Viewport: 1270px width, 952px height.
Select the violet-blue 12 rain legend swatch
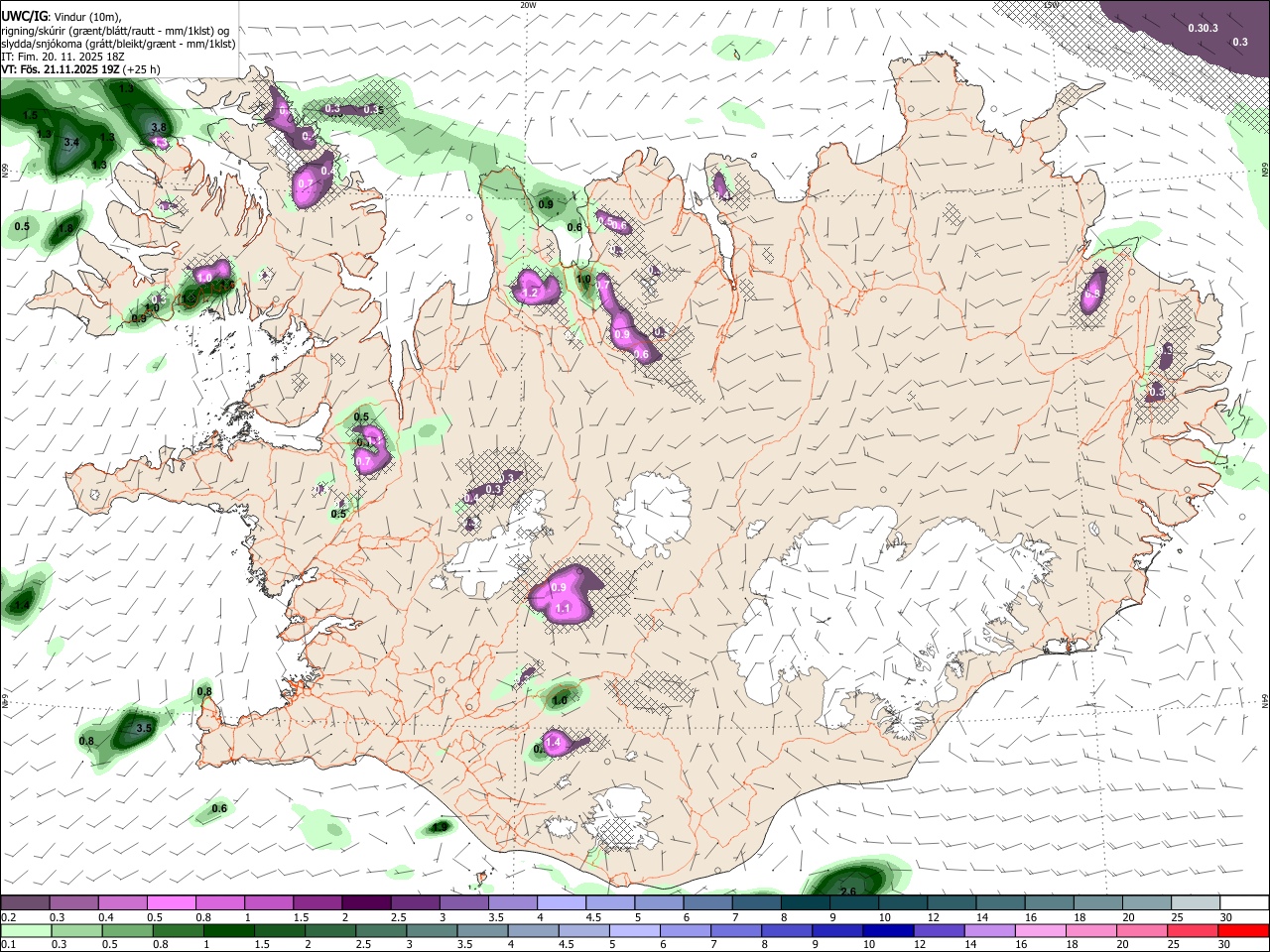click(941, 930)
